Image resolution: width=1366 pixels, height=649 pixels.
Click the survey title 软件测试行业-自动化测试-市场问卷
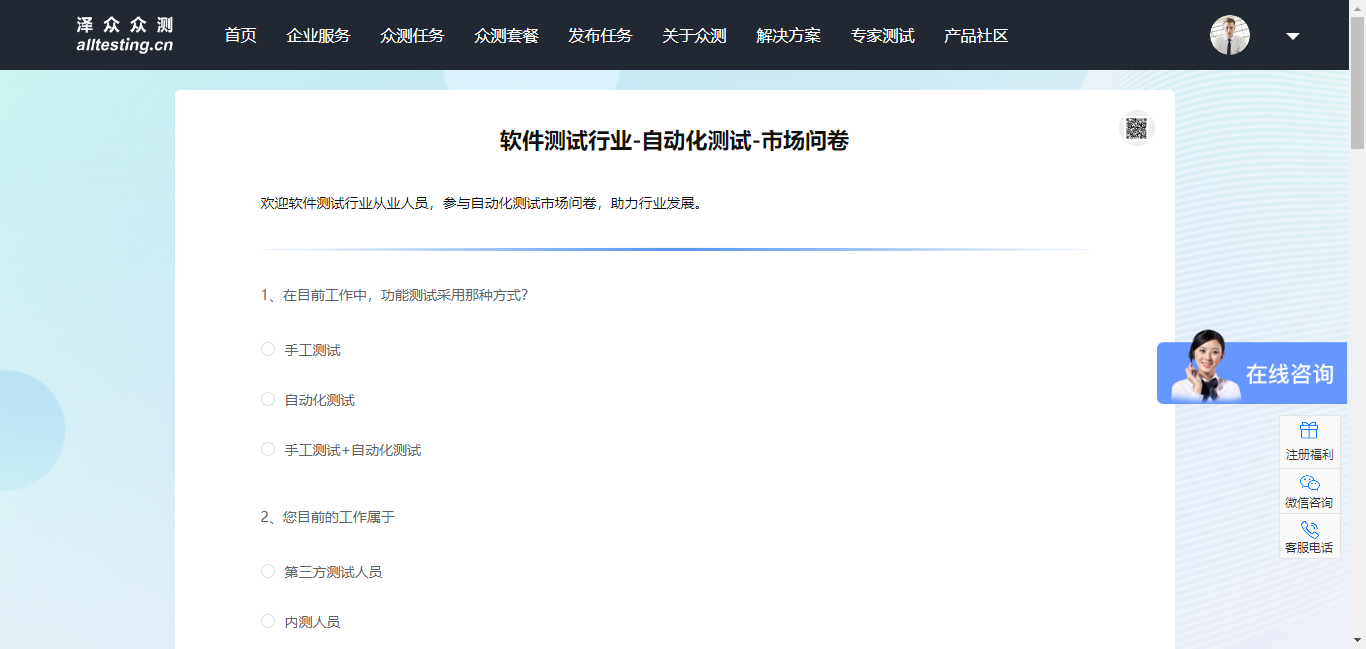click(674, 141)
